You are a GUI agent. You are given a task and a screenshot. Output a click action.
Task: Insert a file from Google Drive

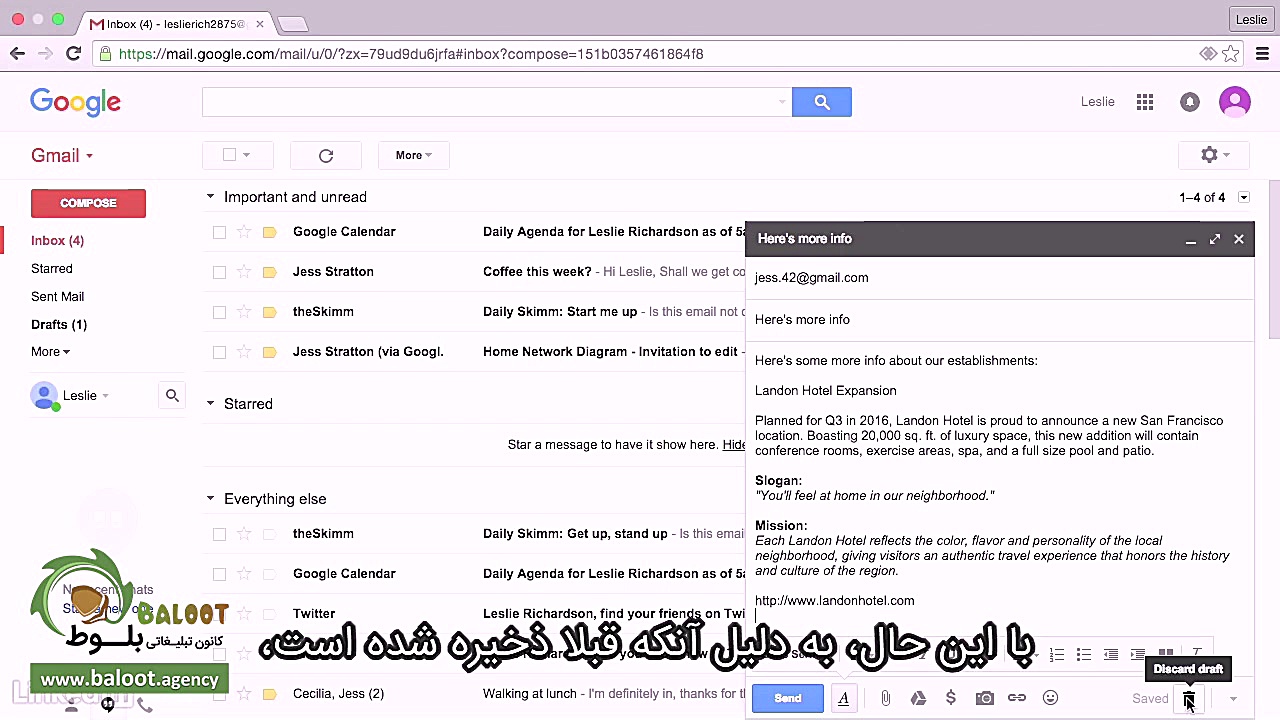918,698
